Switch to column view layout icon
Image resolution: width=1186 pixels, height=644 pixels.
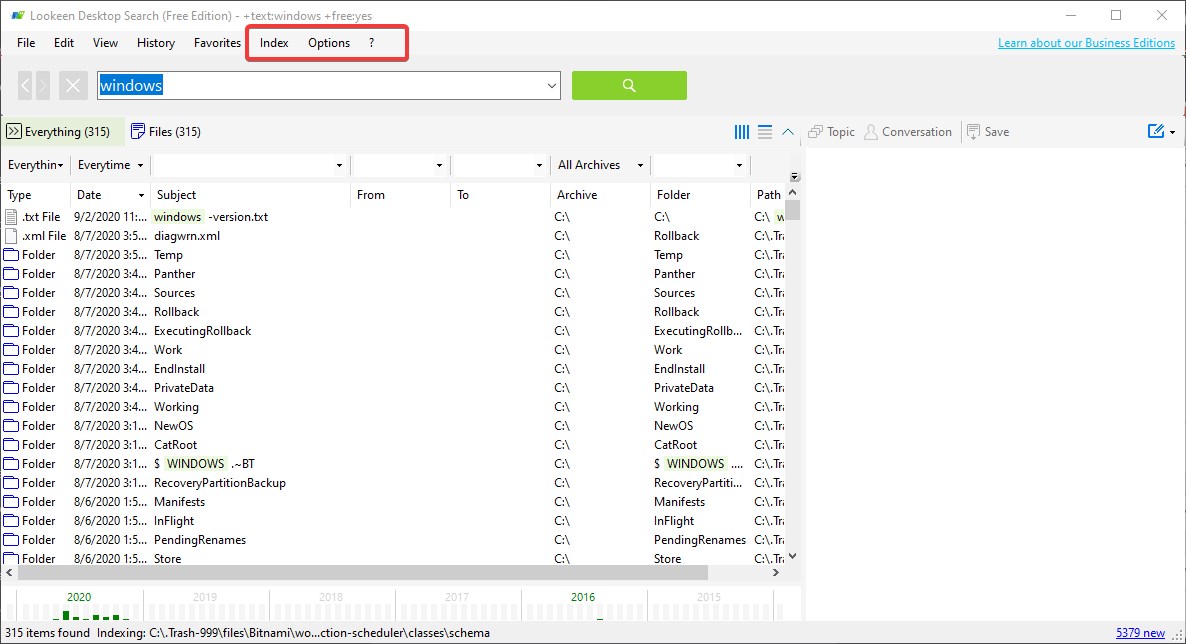click(x=741, y=132)
